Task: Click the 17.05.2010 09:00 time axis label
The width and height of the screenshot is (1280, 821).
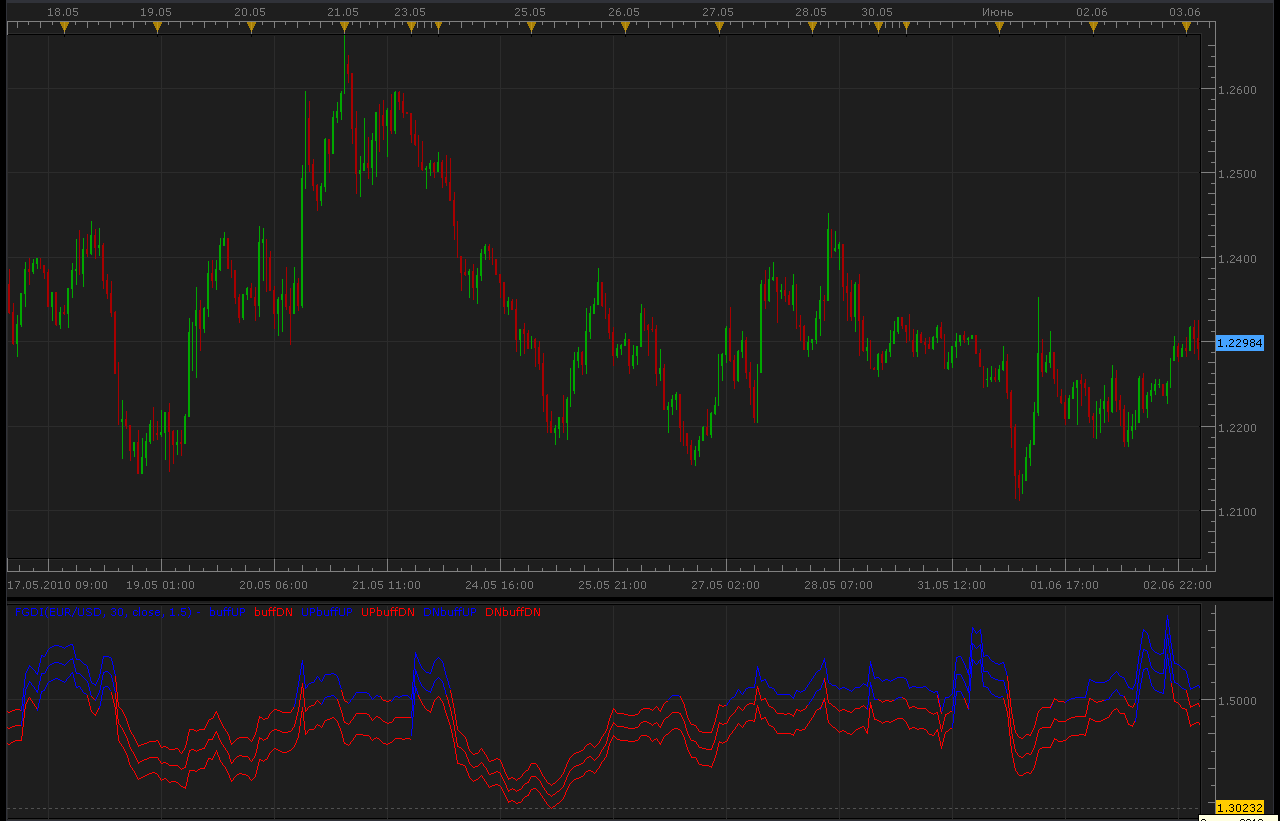Action: (x=58, y=585)
